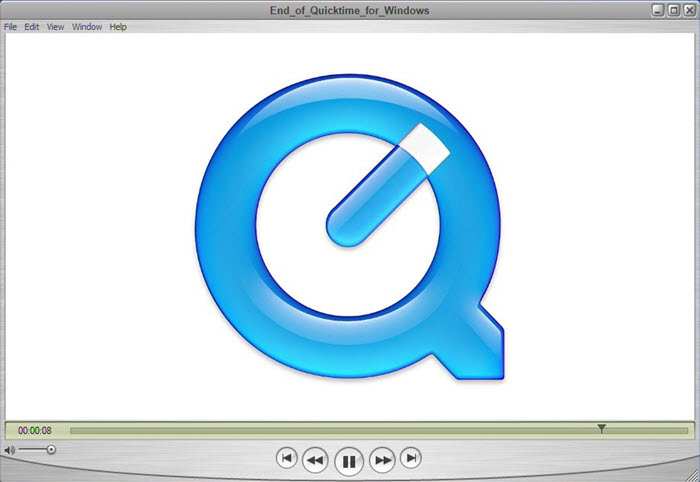Close the QuickTime player window
700x482 pixels.
pos(690,10)
